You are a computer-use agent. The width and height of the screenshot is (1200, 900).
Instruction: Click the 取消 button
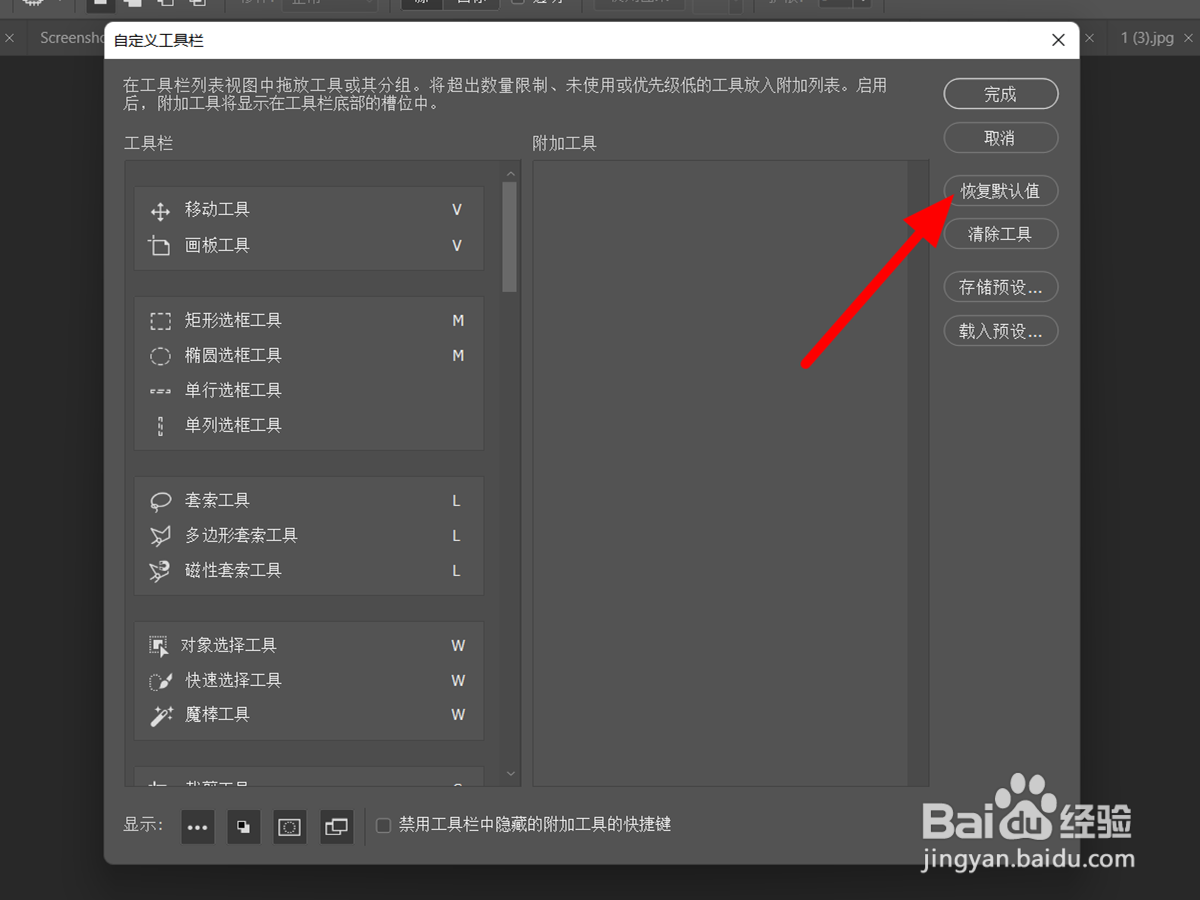coord(1001,138)
